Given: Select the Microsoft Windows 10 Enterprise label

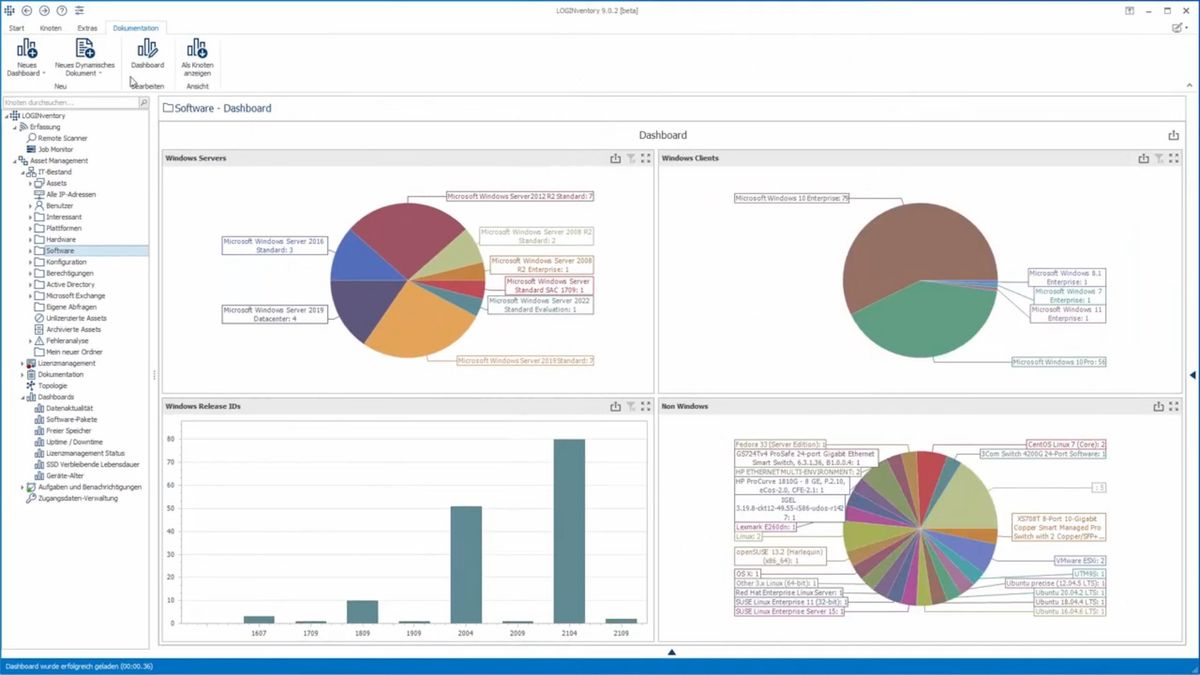Looking at the screenshot, I should (791, 199).
